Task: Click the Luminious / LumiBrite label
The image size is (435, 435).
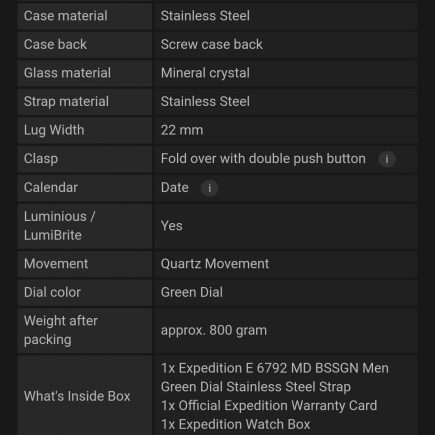Action: (59, 226)
